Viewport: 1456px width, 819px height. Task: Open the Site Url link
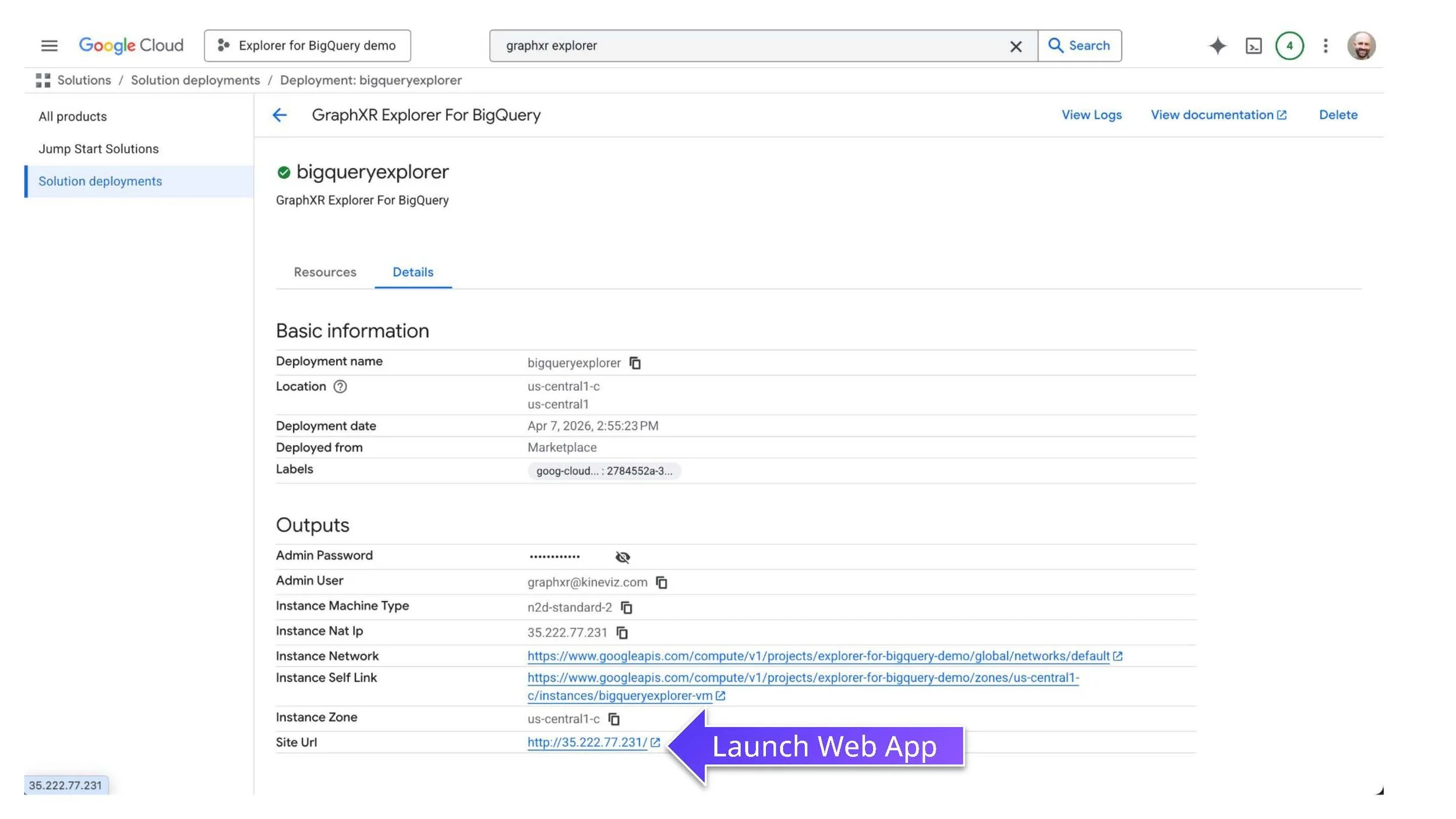(x=587, y=742)
